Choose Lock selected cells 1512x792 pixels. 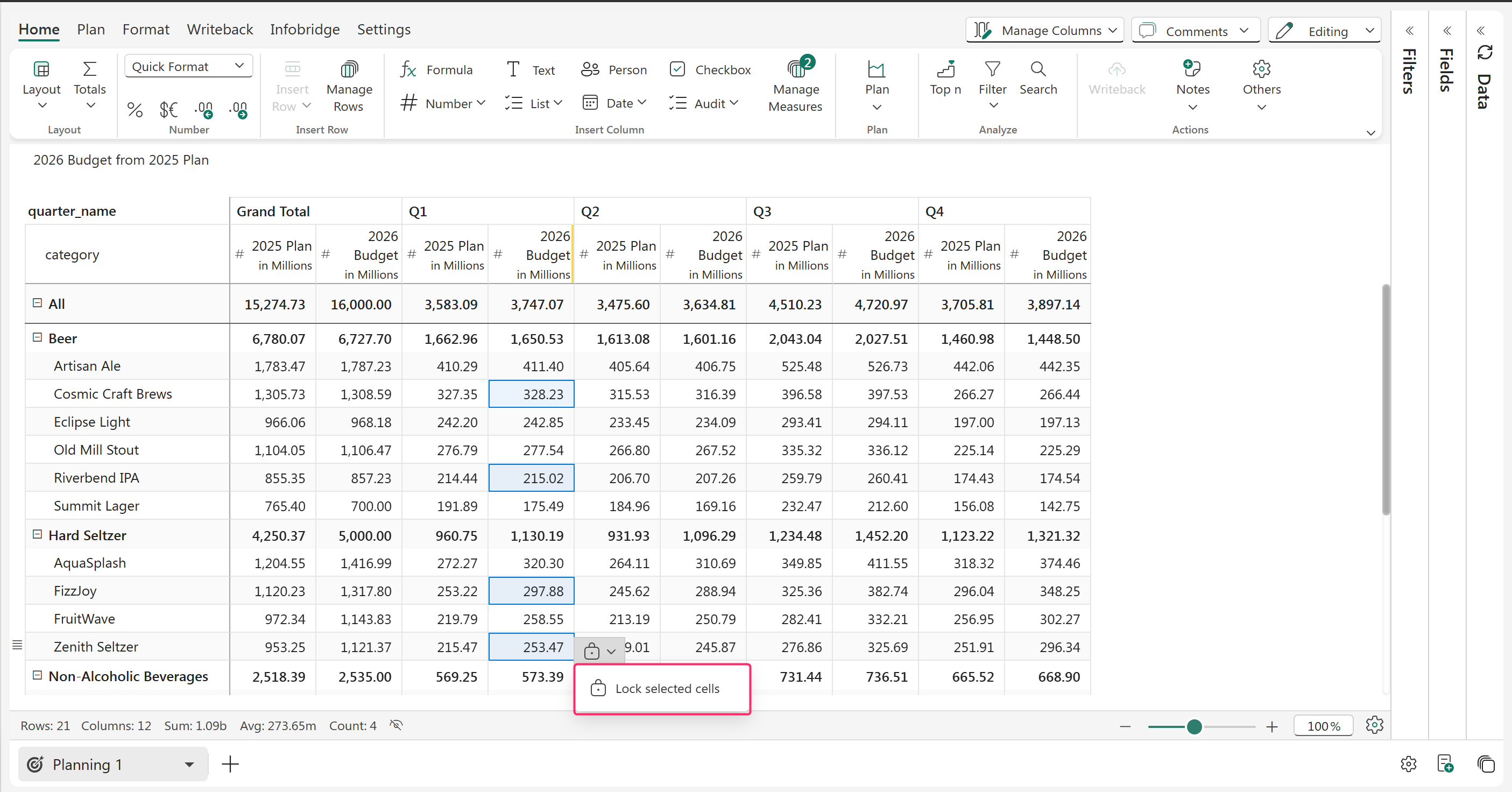[667, 688]
